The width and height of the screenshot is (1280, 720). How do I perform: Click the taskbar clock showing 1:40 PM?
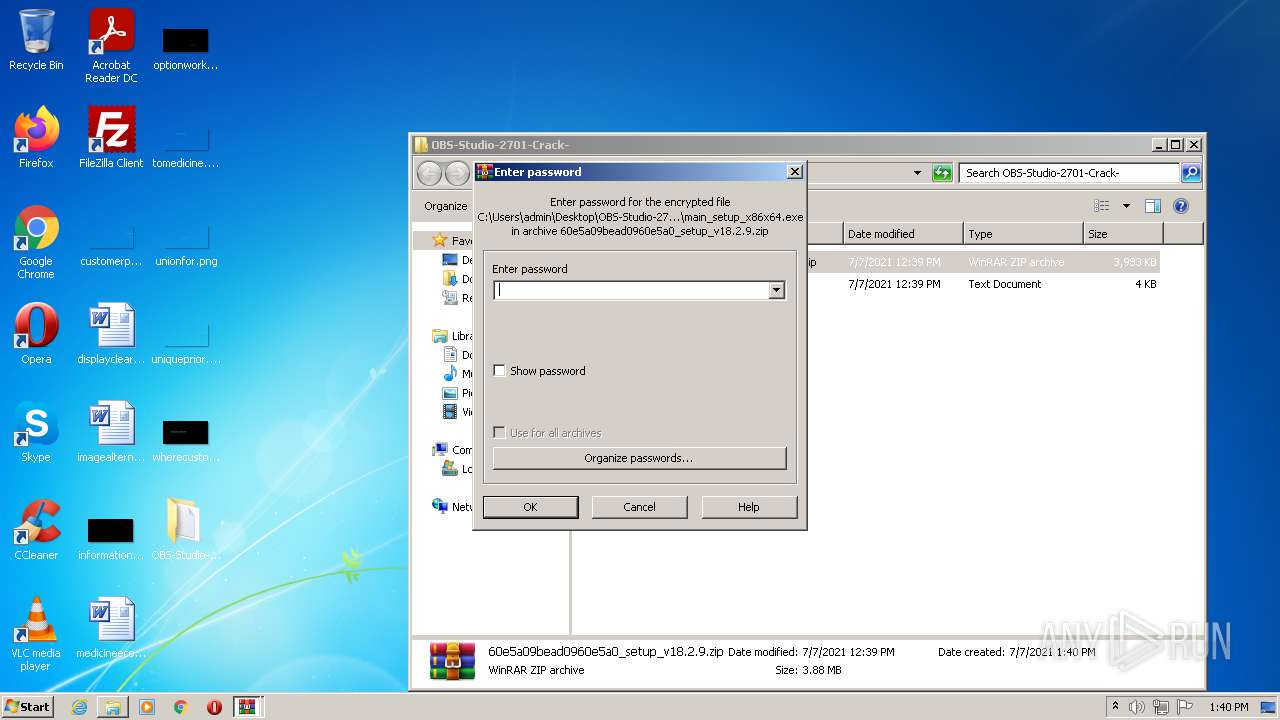[x=1228, y=707]
